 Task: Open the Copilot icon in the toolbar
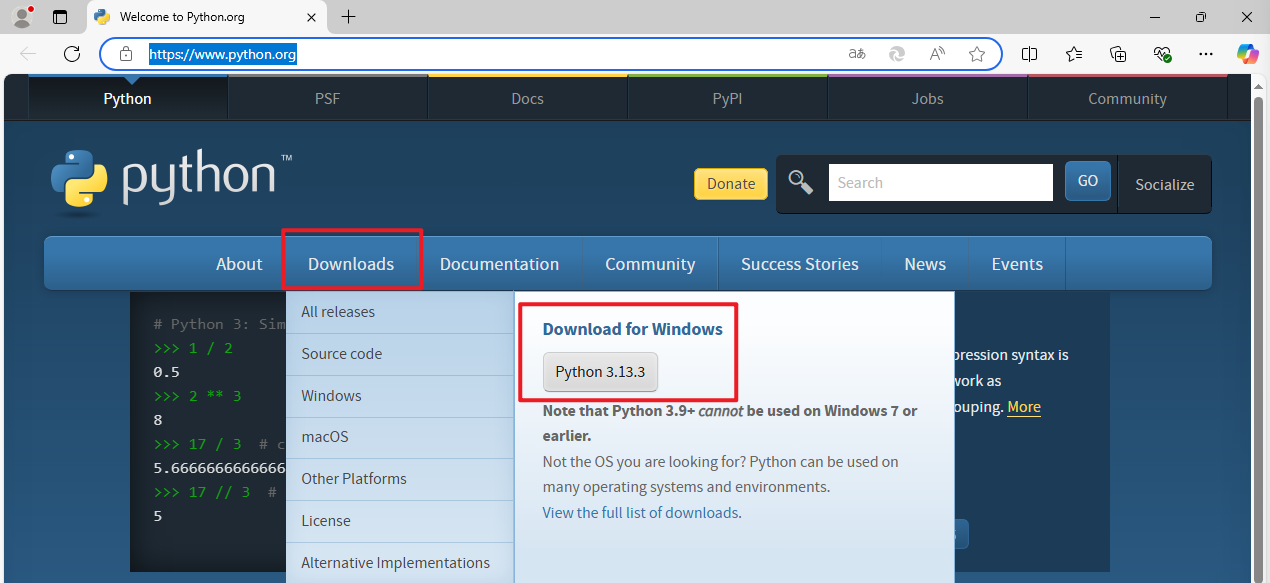(1247, 54)
